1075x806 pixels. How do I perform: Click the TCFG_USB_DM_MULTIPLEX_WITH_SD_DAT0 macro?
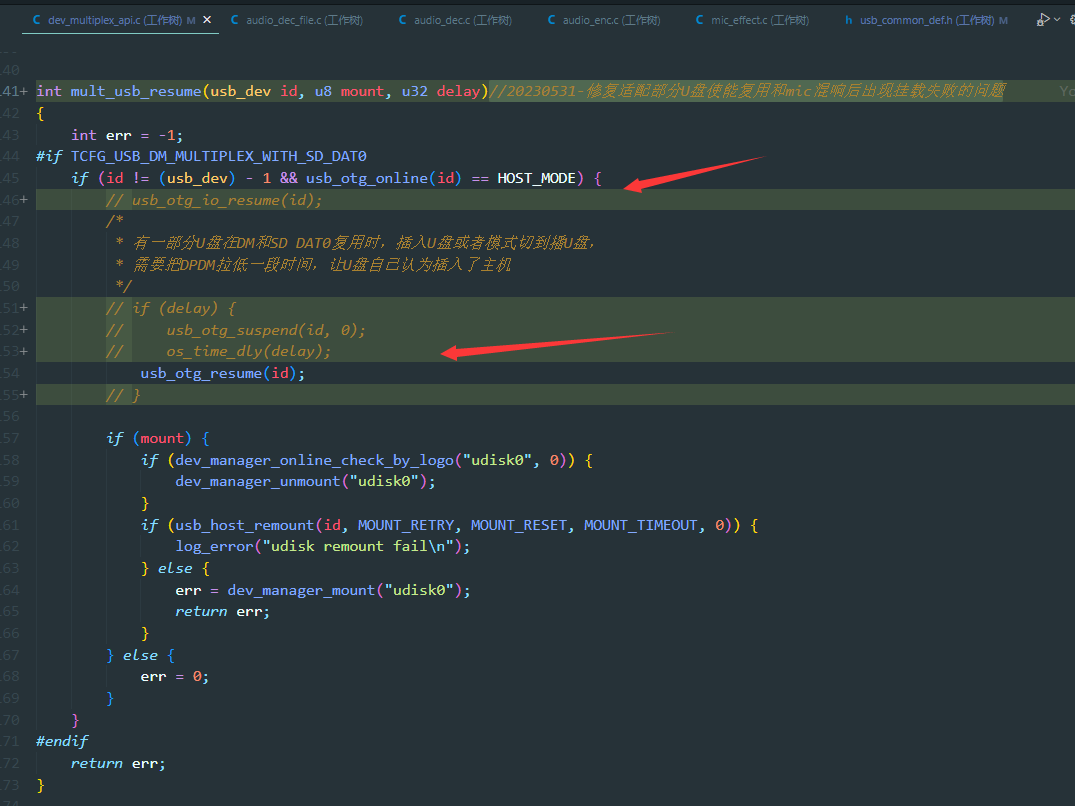click(219, 156)
